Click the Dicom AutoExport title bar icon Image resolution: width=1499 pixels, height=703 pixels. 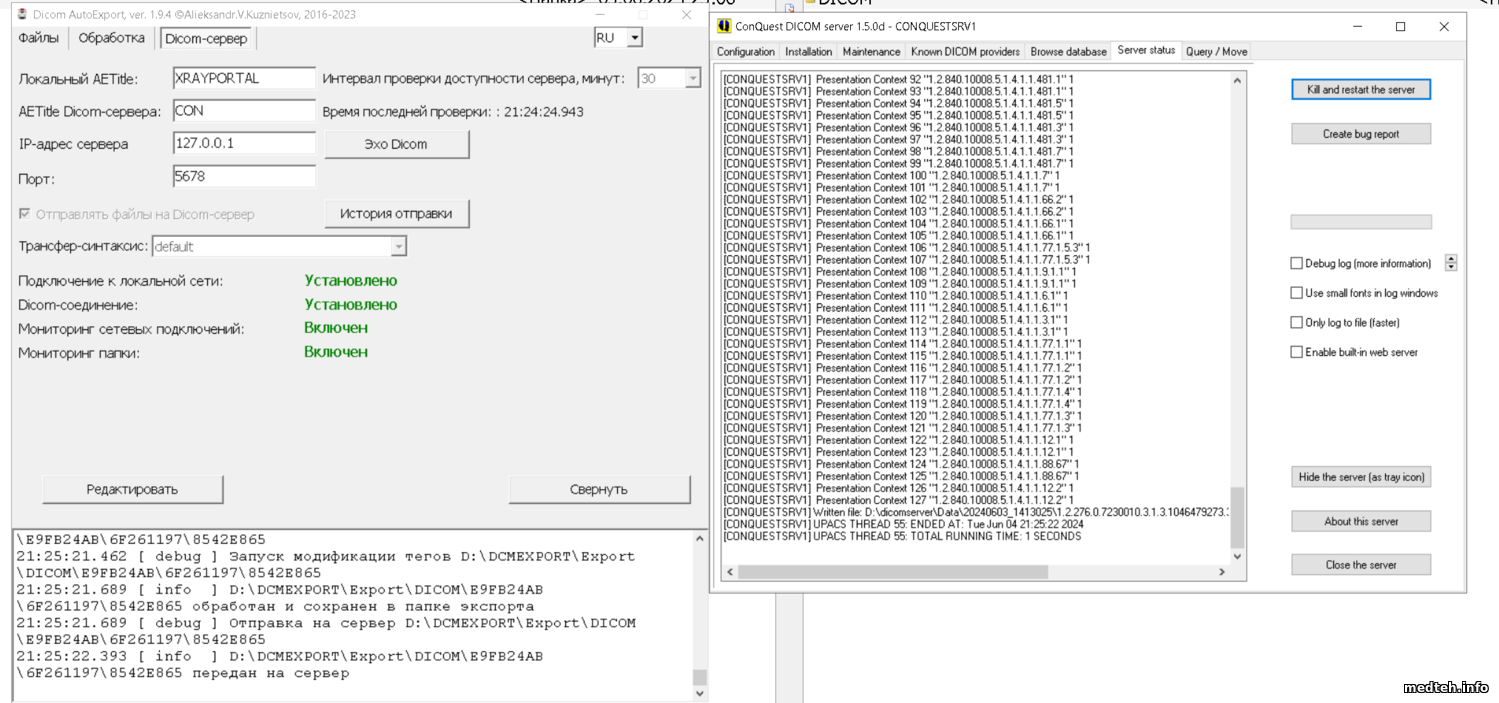tap(22, 15)
